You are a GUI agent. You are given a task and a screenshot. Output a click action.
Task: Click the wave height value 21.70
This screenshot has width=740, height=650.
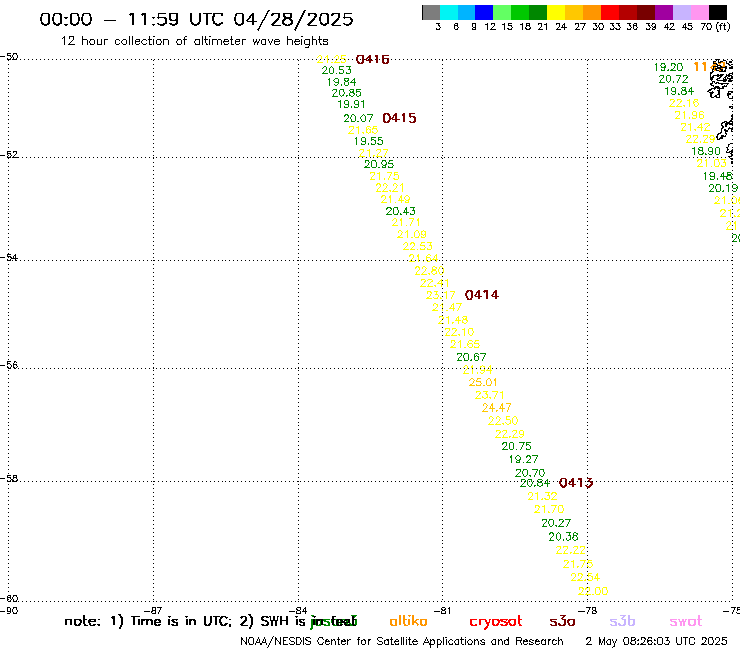point(549,509)
